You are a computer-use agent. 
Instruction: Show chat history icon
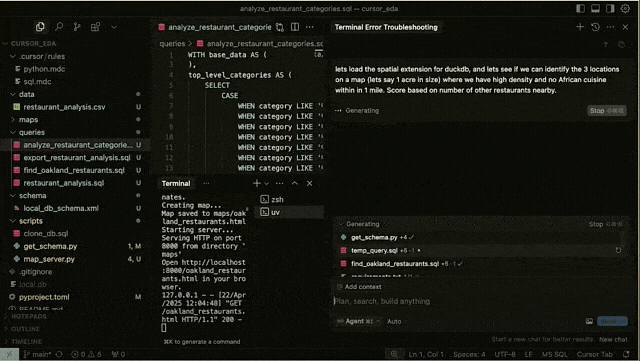pyautogui.click(x=595, y=27)
